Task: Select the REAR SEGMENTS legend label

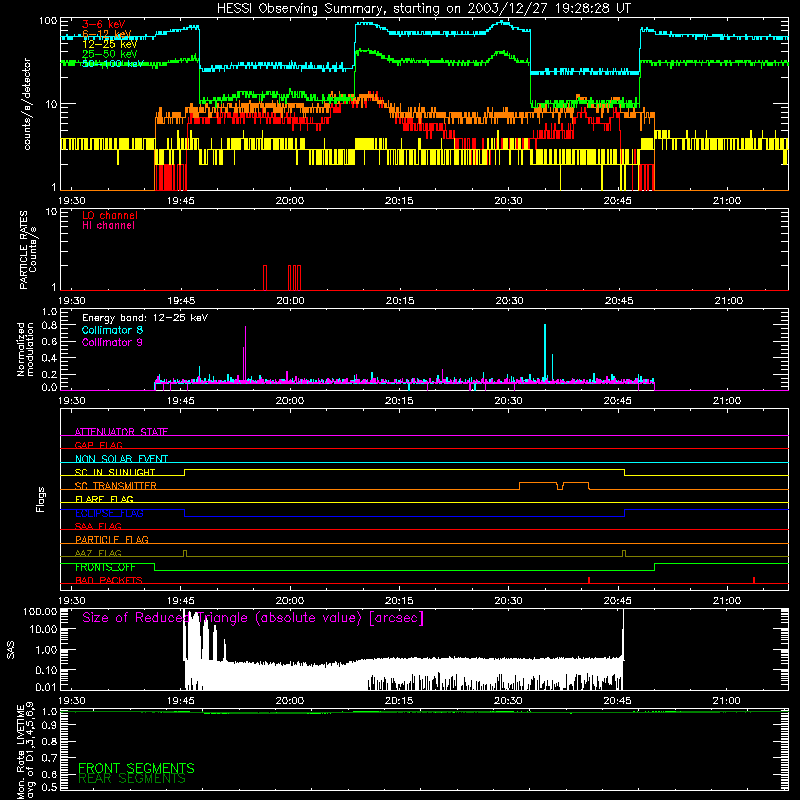Action: 132,779
